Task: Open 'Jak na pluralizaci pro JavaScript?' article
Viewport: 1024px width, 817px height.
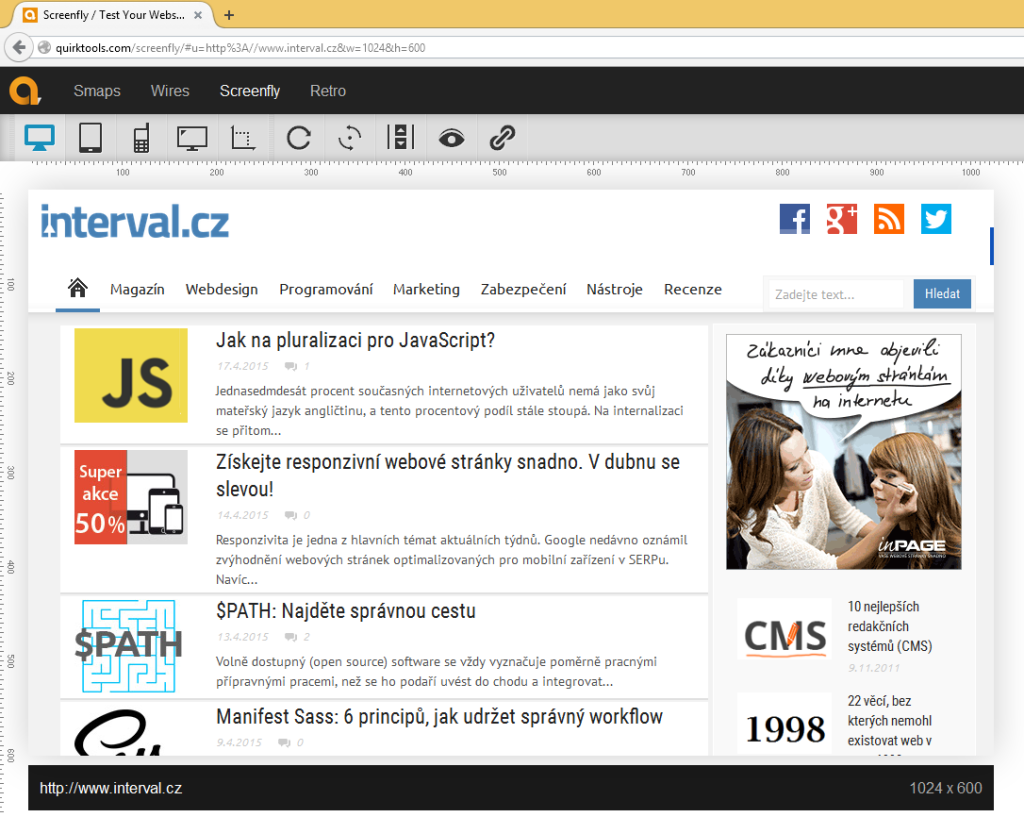Action: coord(355,340)
